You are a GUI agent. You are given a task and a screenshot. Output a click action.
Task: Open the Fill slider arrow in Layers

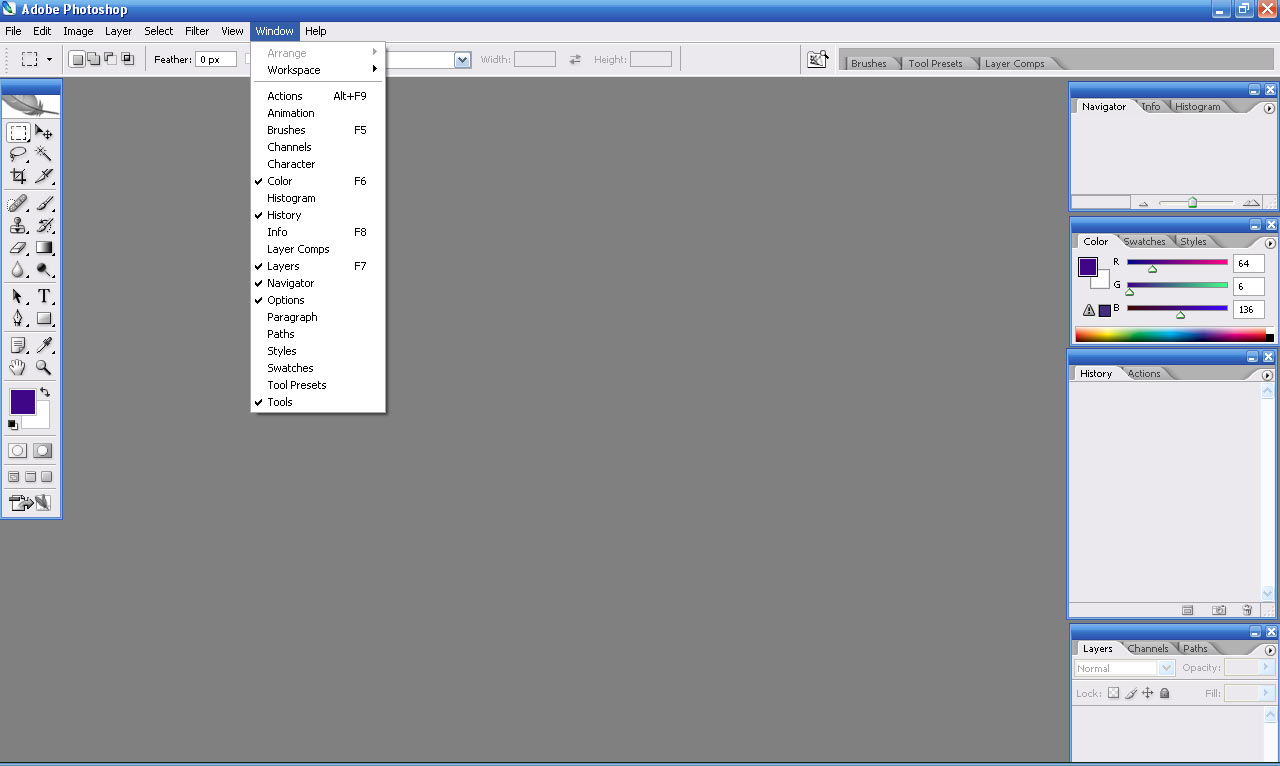1266,692
